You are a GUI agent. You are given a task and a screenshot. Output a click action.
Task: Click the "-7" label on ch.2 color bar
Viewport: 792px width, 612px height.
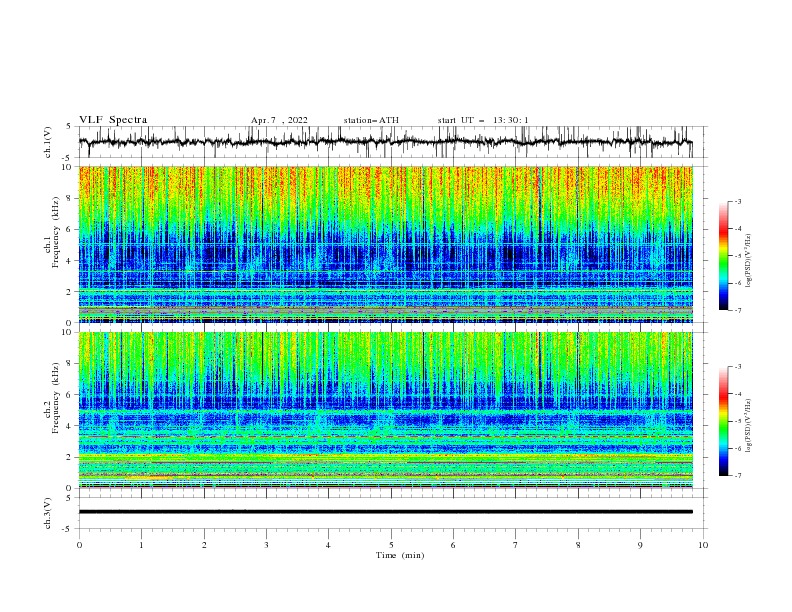click(738, 476)
